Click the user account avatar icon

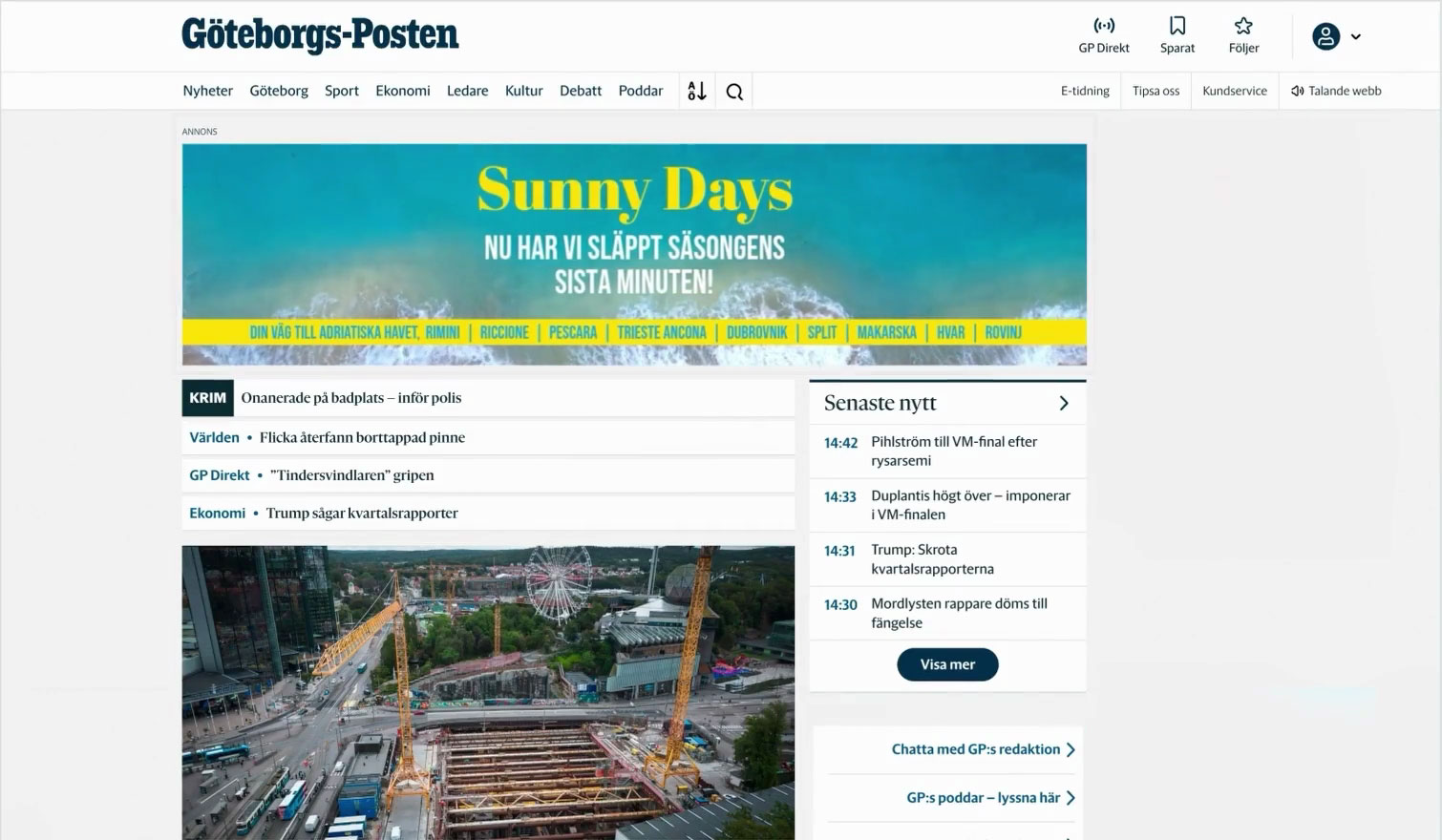pos(1325,36)
